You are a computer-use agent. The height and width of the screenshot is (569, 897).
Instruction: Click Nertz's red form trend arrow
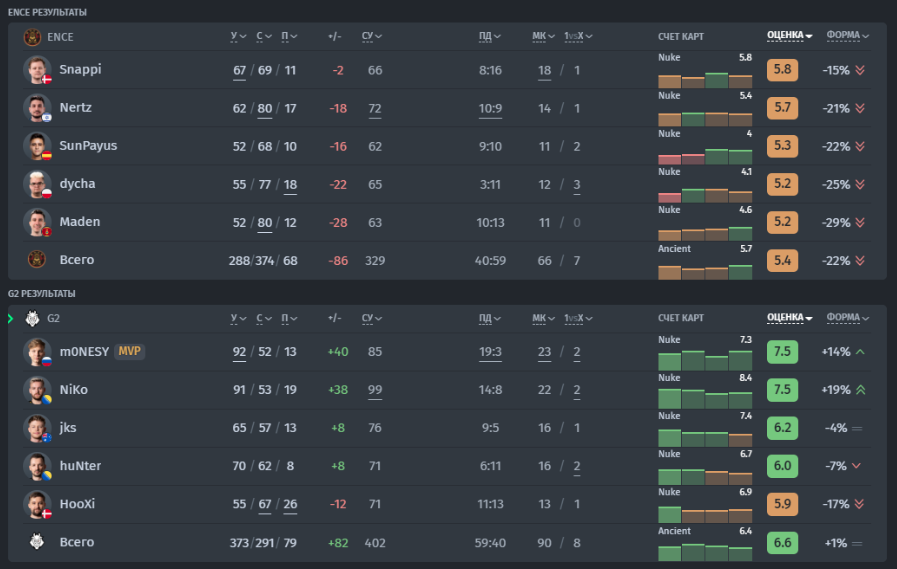860,108
